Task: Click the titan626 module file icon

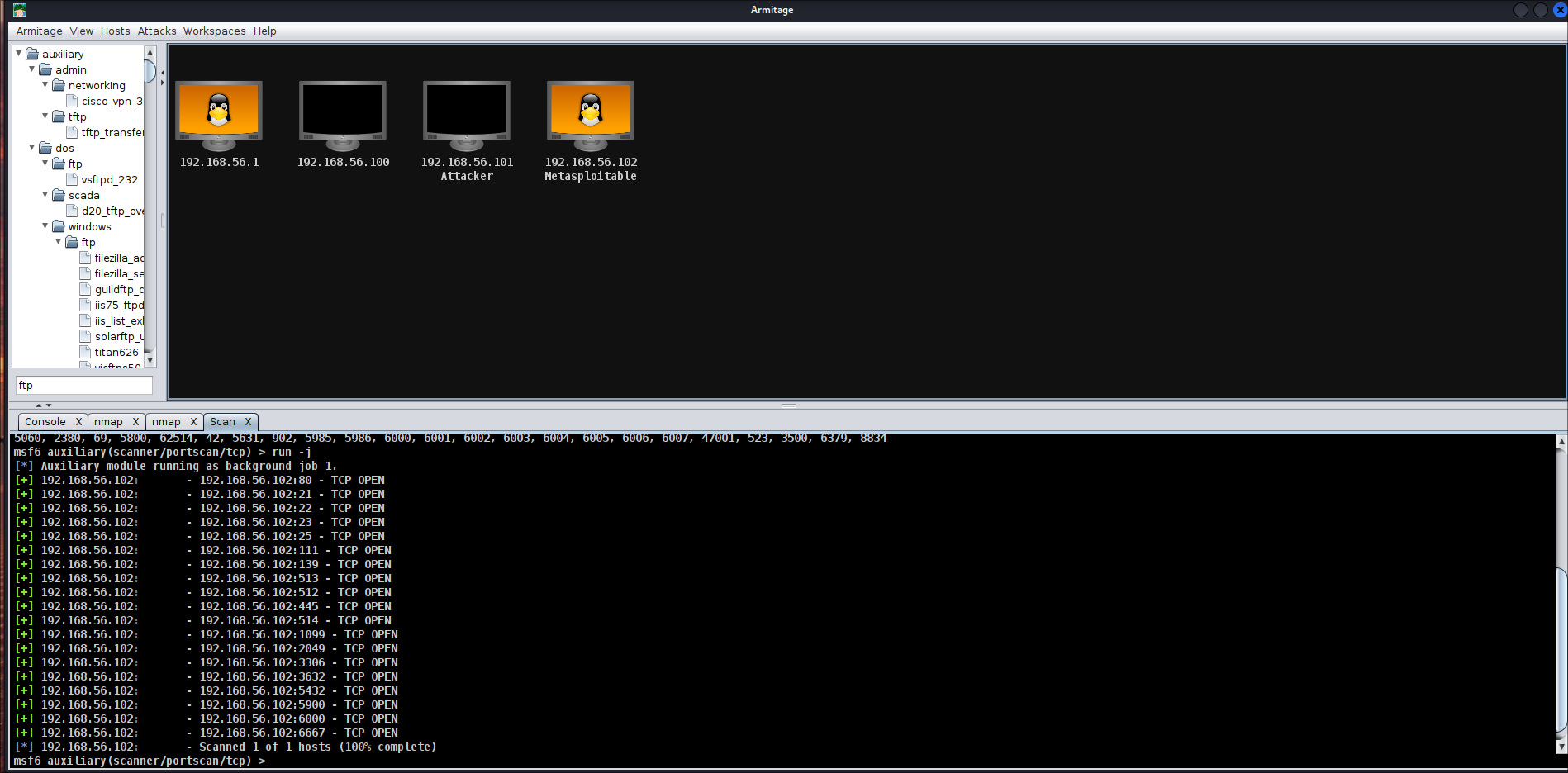Action: 85,352
